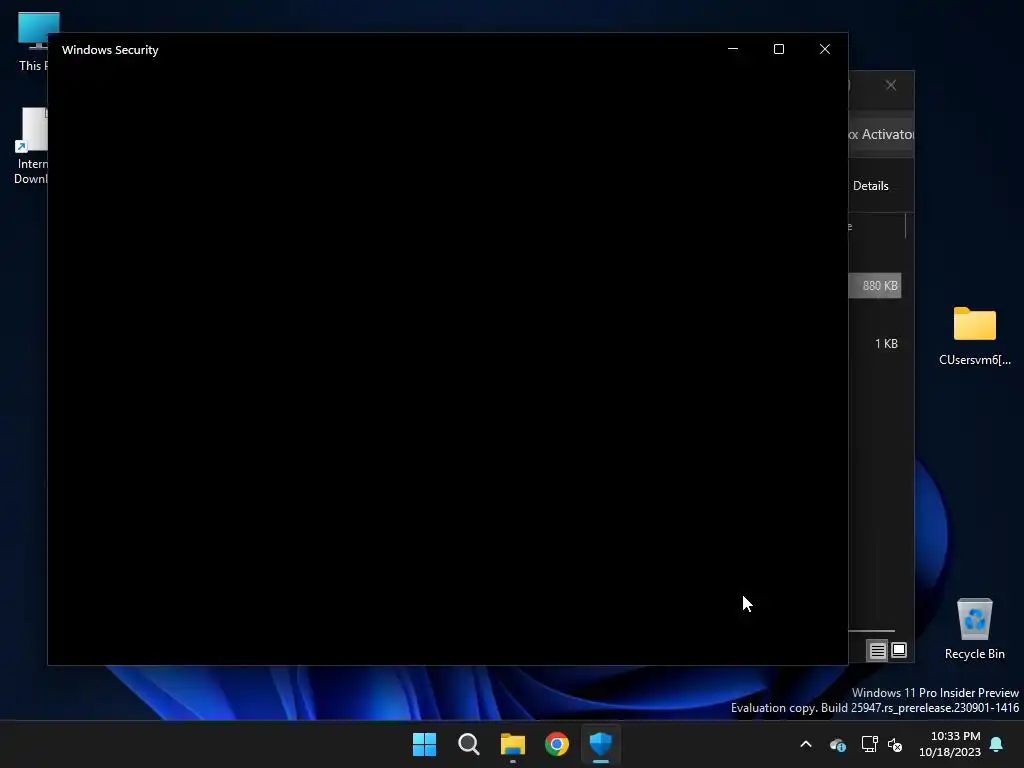This screenshot has height=768, width=1024.
Task: Open Google Chrome from taskbar
Action: coord(557,744)
